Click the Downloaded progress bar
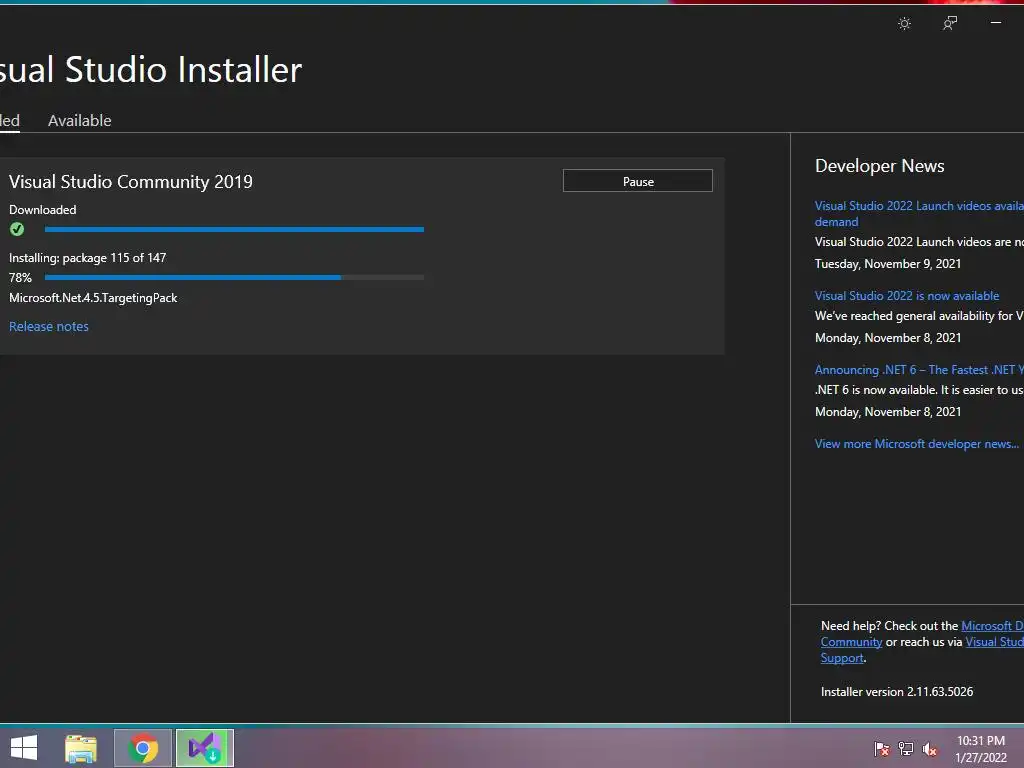 [x=234, y=229]
